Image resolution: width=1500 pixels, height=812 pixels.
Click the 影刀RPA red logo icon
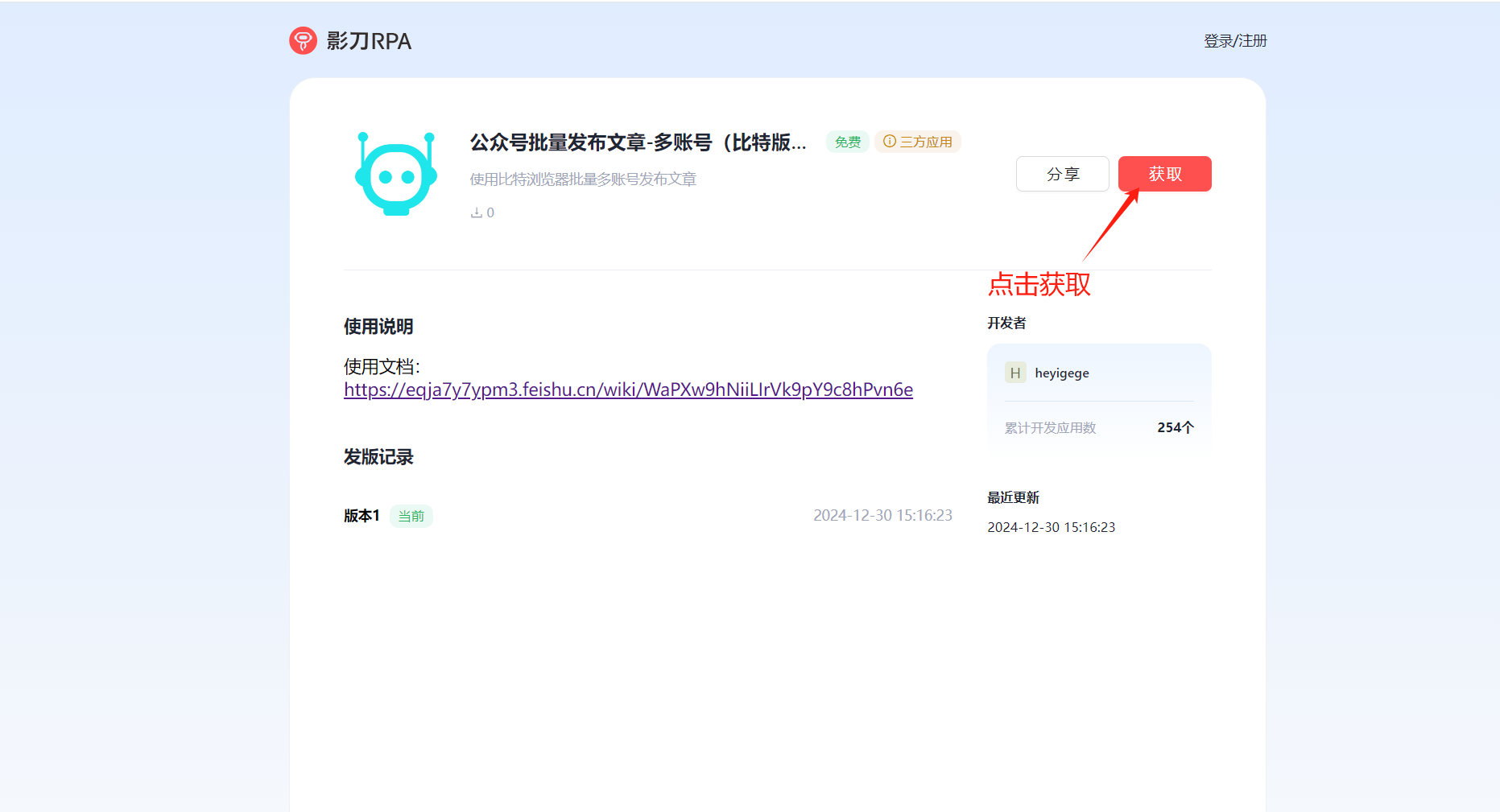303,40
